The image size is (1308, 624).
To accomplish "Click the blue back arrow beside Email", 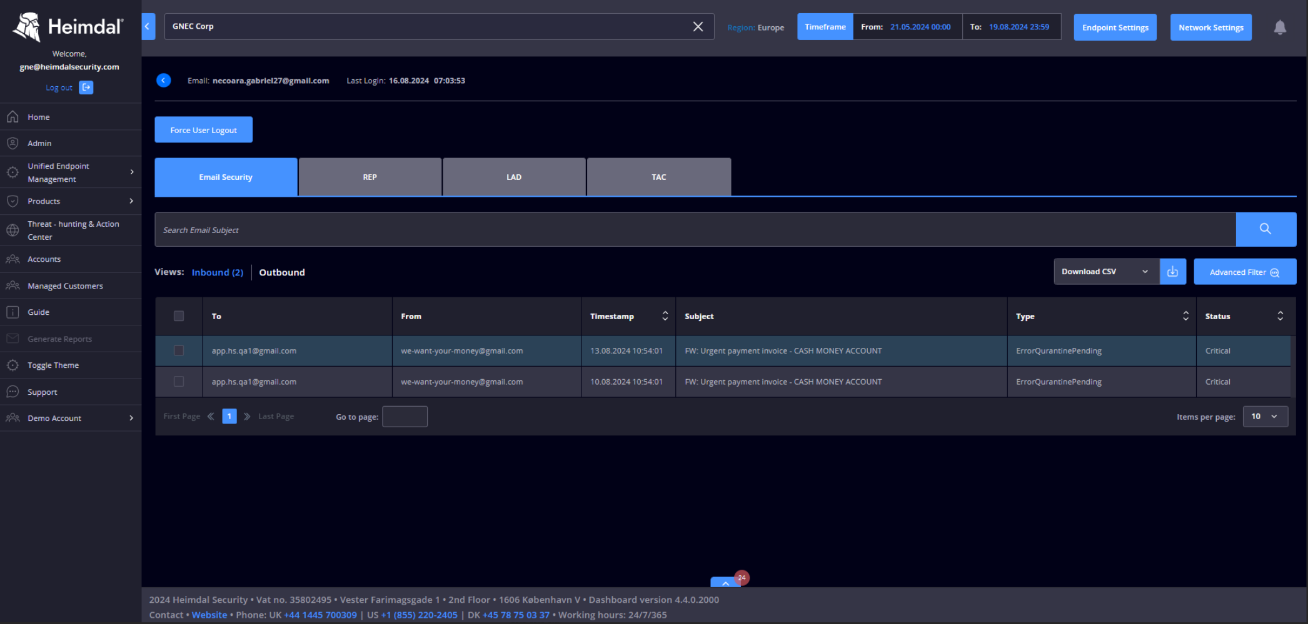I will [164, 80].
